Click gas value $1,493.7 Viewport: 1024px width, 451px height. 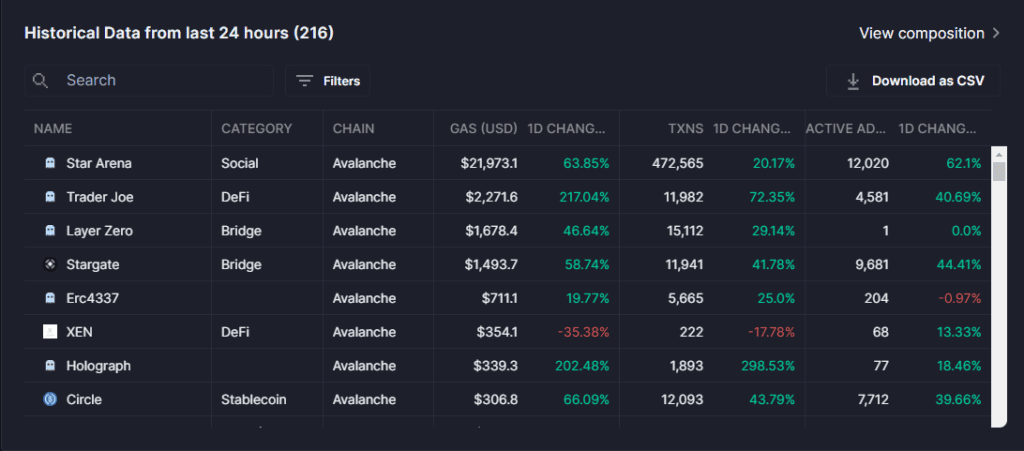[x=492, y=264]
